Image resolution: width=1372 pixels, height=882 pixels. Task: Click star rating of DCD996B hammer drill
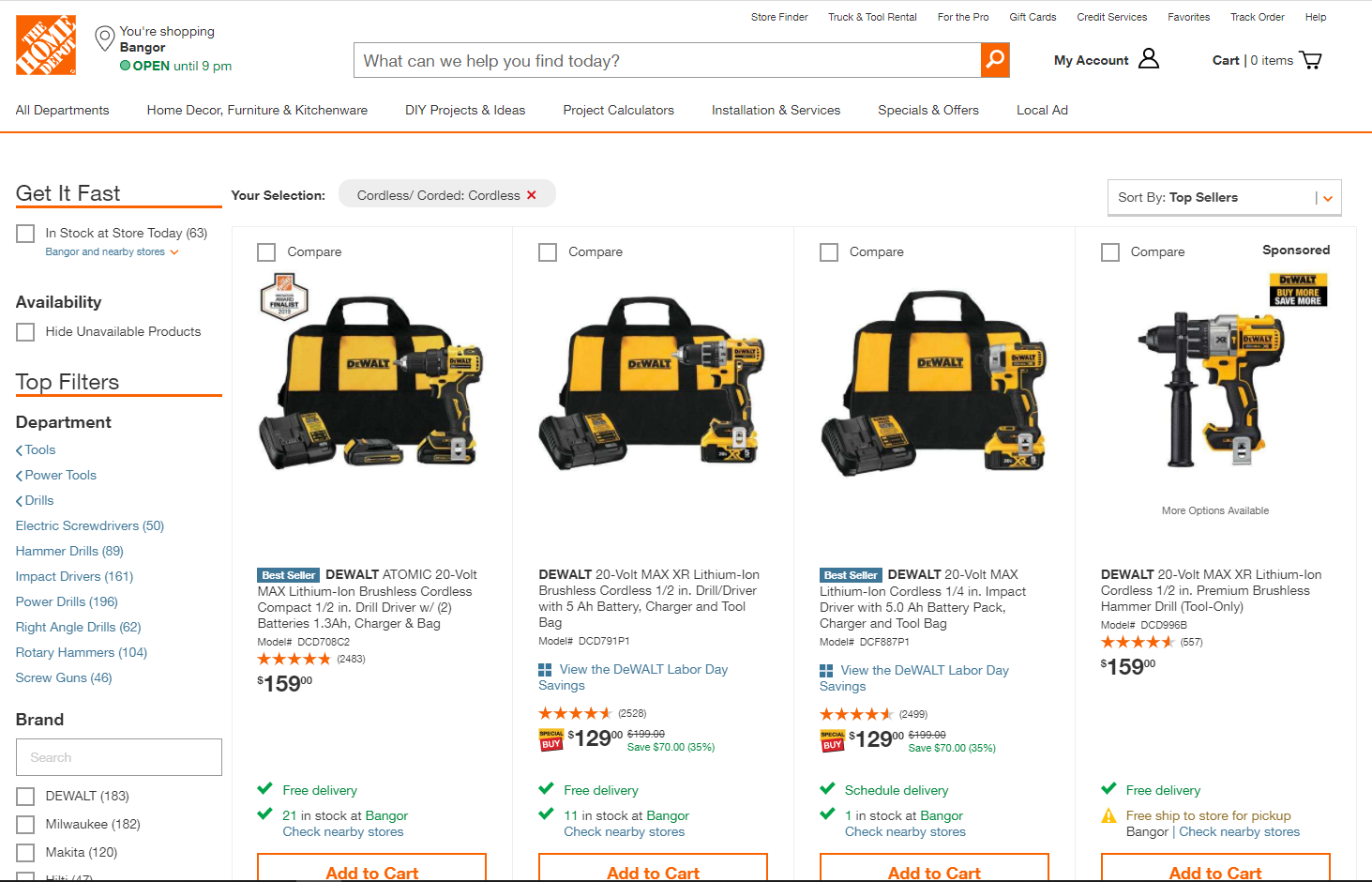tap(1138, 643)
